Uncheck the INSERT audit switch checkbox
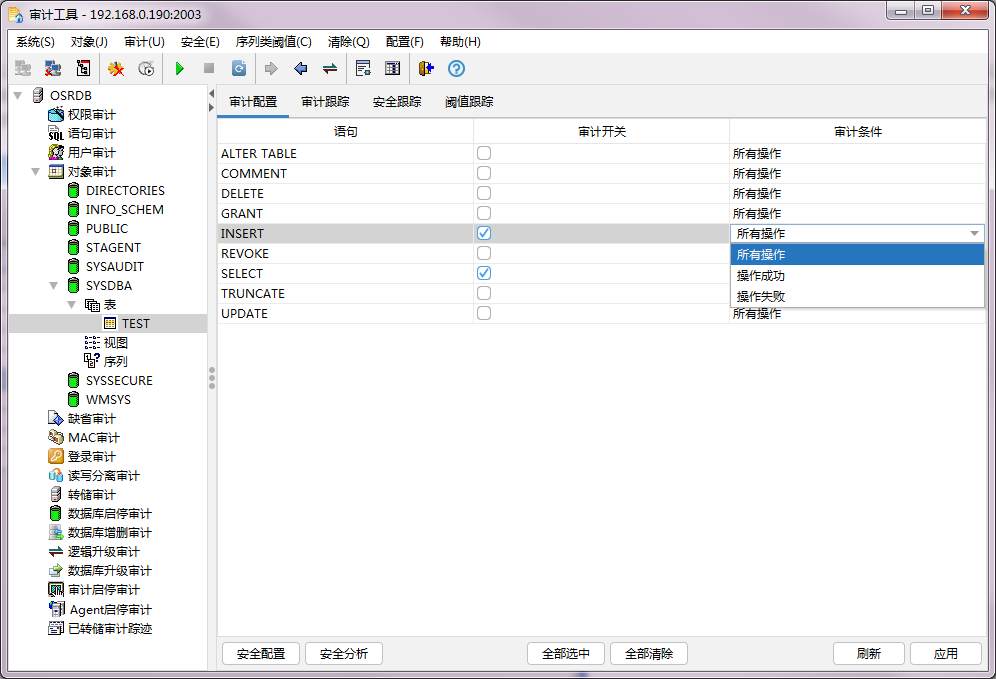 [x=484, y=233]
